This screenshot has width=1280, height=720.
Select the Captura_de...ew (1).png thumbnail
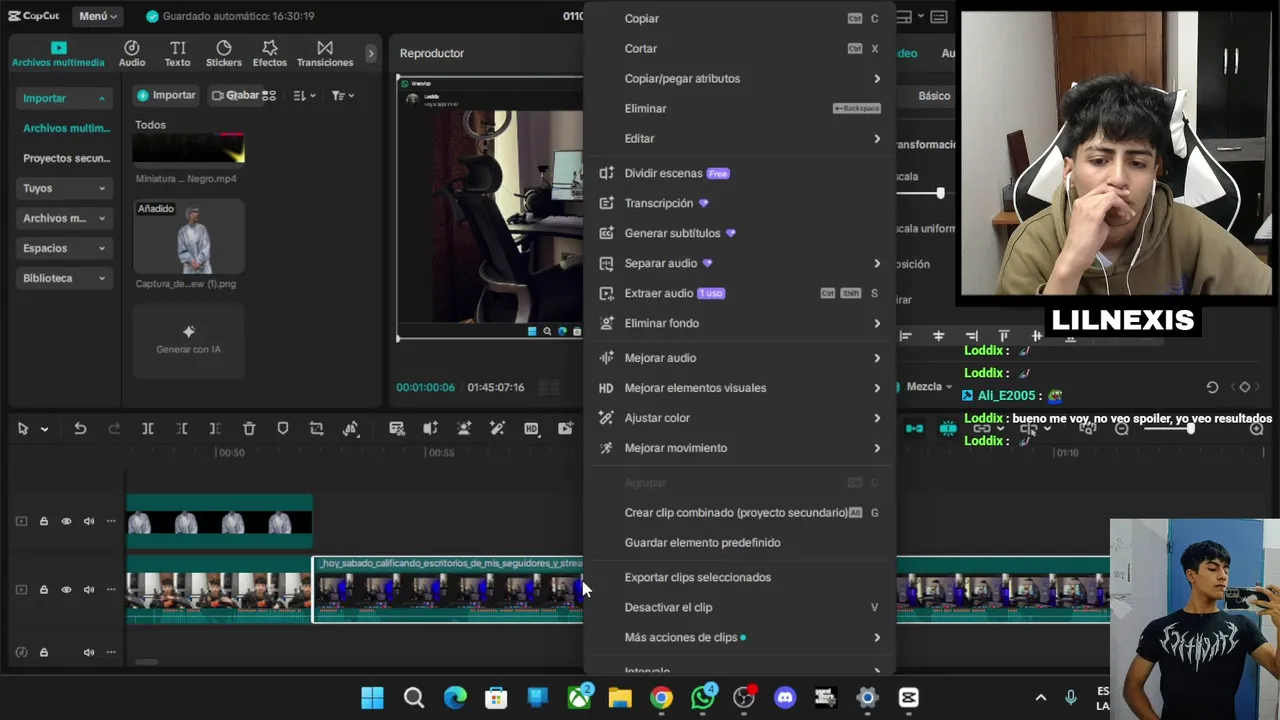[x=188, y=236]
